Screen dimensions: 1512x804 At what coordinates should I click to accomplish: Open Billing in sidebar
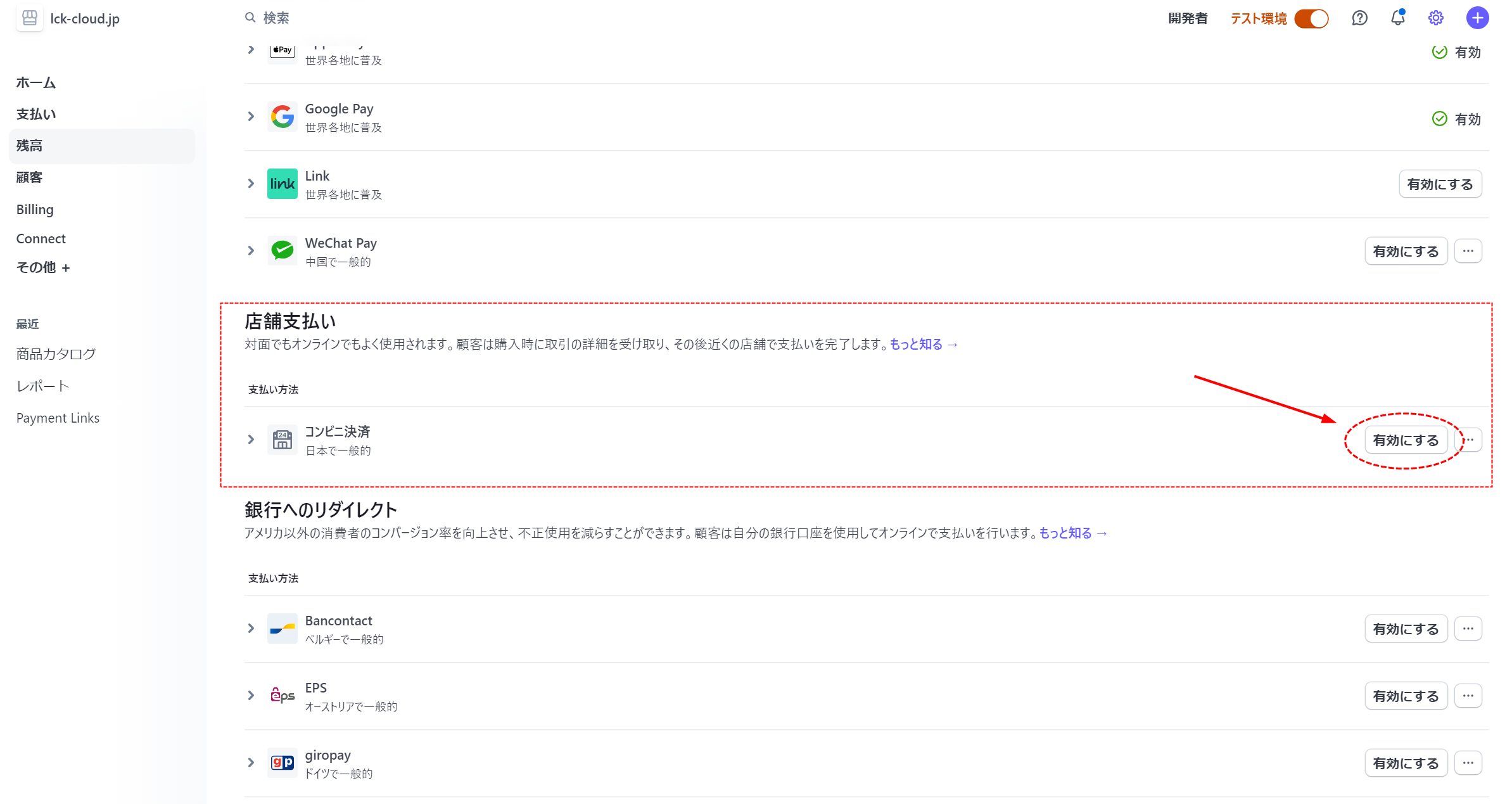tap(35, 209)
